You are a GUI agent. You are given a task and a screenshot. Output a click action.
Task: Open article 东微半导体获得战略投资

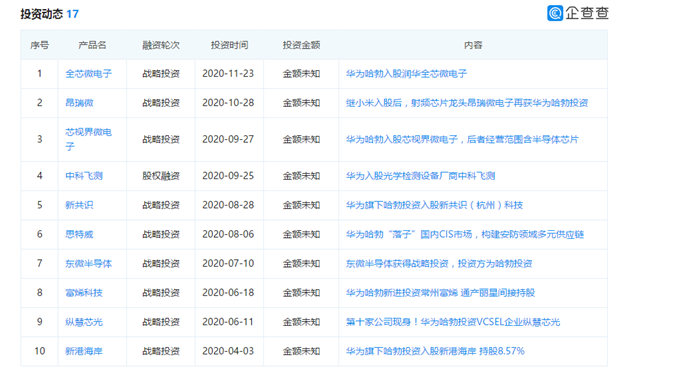[439, 263]
